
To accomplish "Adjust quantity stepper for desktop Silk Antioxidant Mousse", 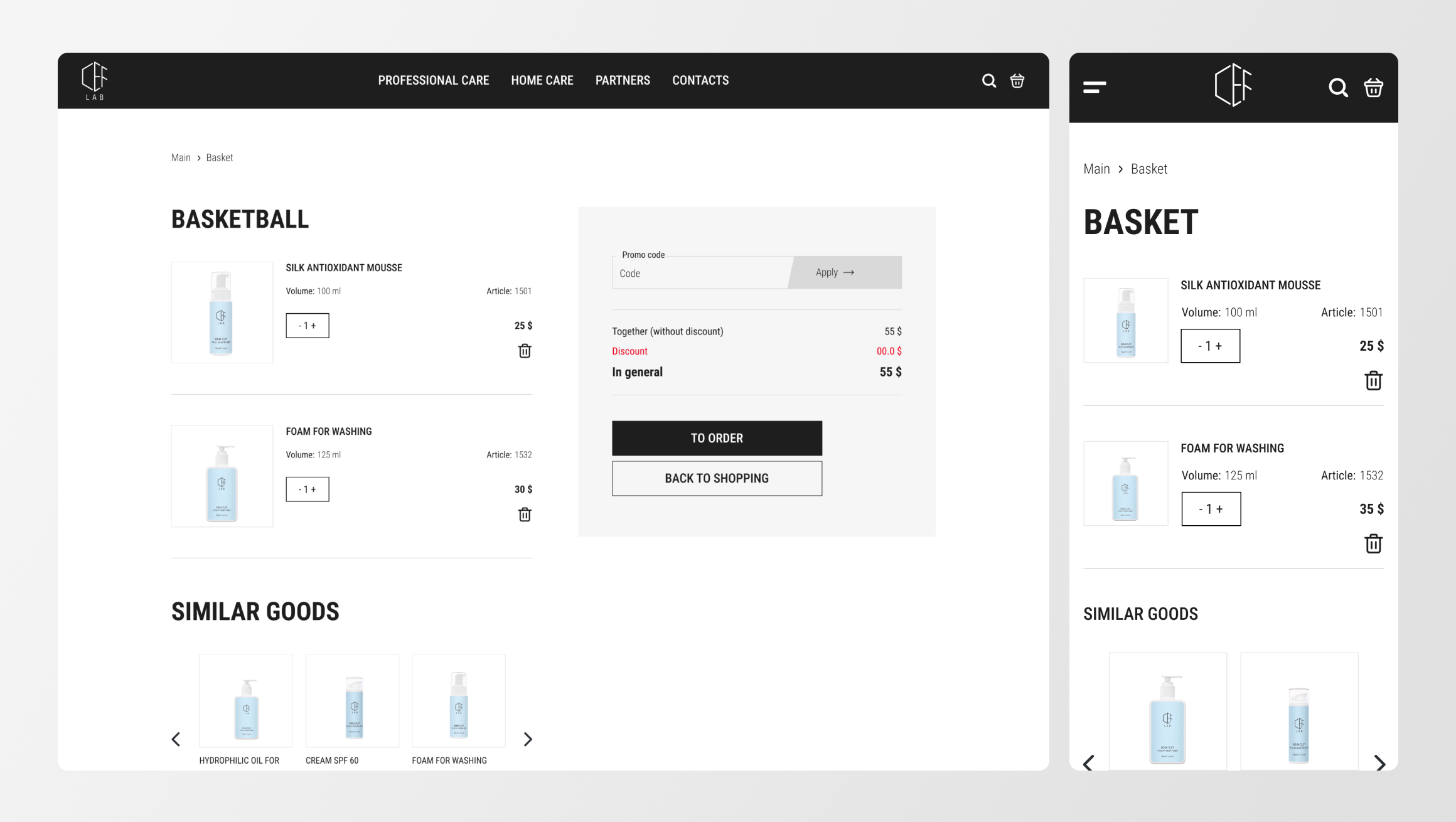I will tap(308, 326).
